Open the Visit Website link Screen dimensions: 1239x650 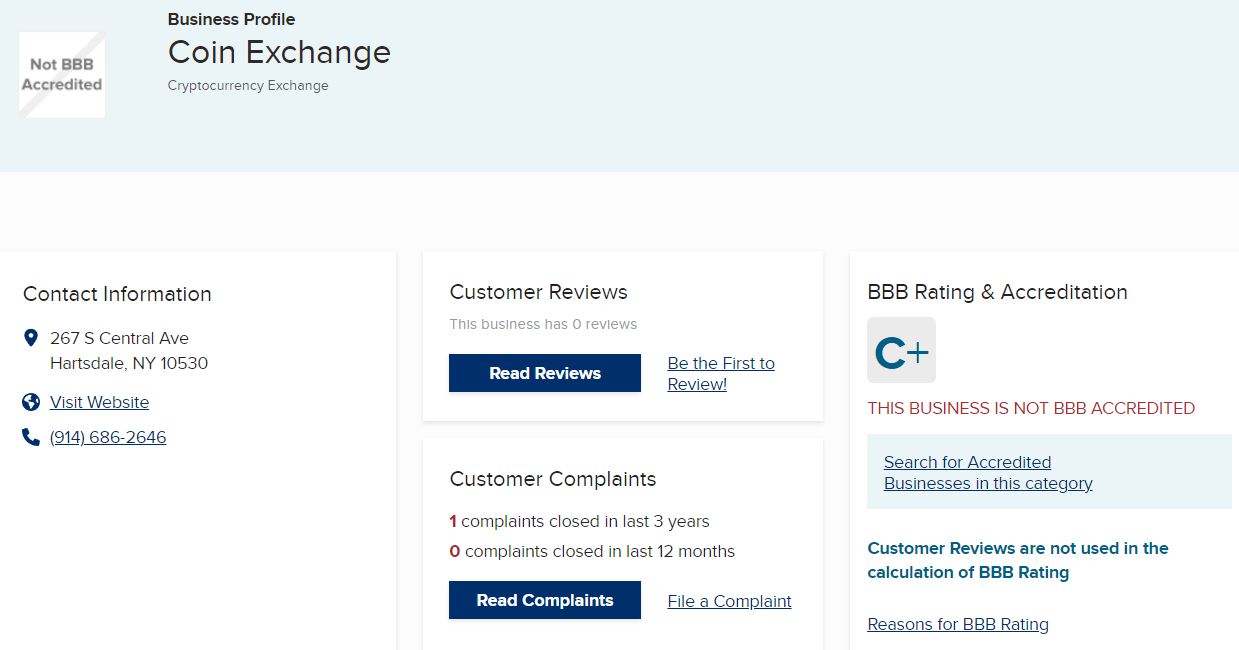coord(99,402)
